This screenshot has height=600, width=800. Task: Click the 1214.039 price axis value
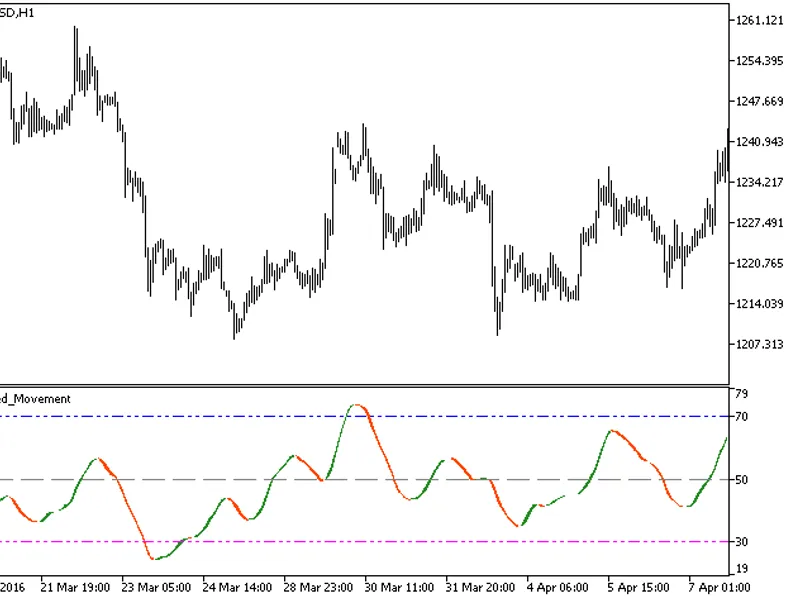pyautogui.click(x=759, y=304)
